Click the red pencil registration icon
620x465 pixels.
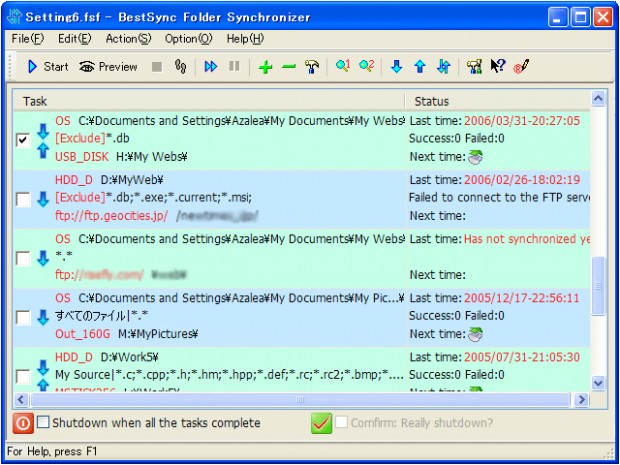coord(522,66)
